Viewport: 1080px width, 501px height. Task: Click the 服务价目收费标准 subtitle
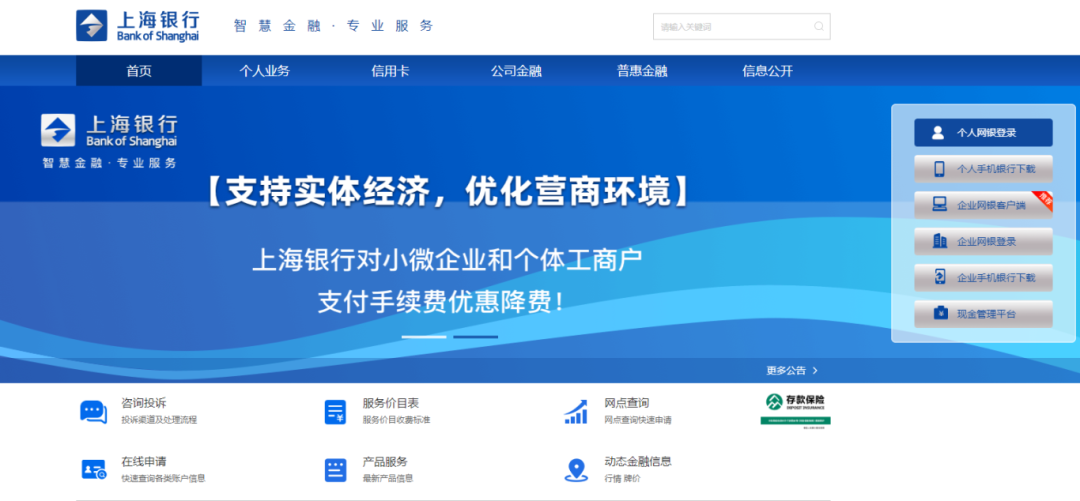pos(396,420)
